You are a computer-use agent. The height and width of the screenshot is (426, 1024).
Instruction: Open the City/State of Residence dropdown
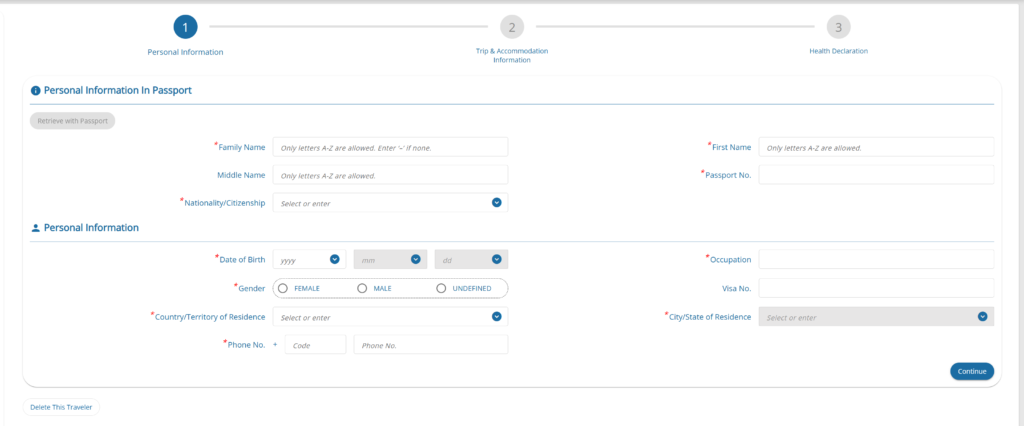(982, 317)
